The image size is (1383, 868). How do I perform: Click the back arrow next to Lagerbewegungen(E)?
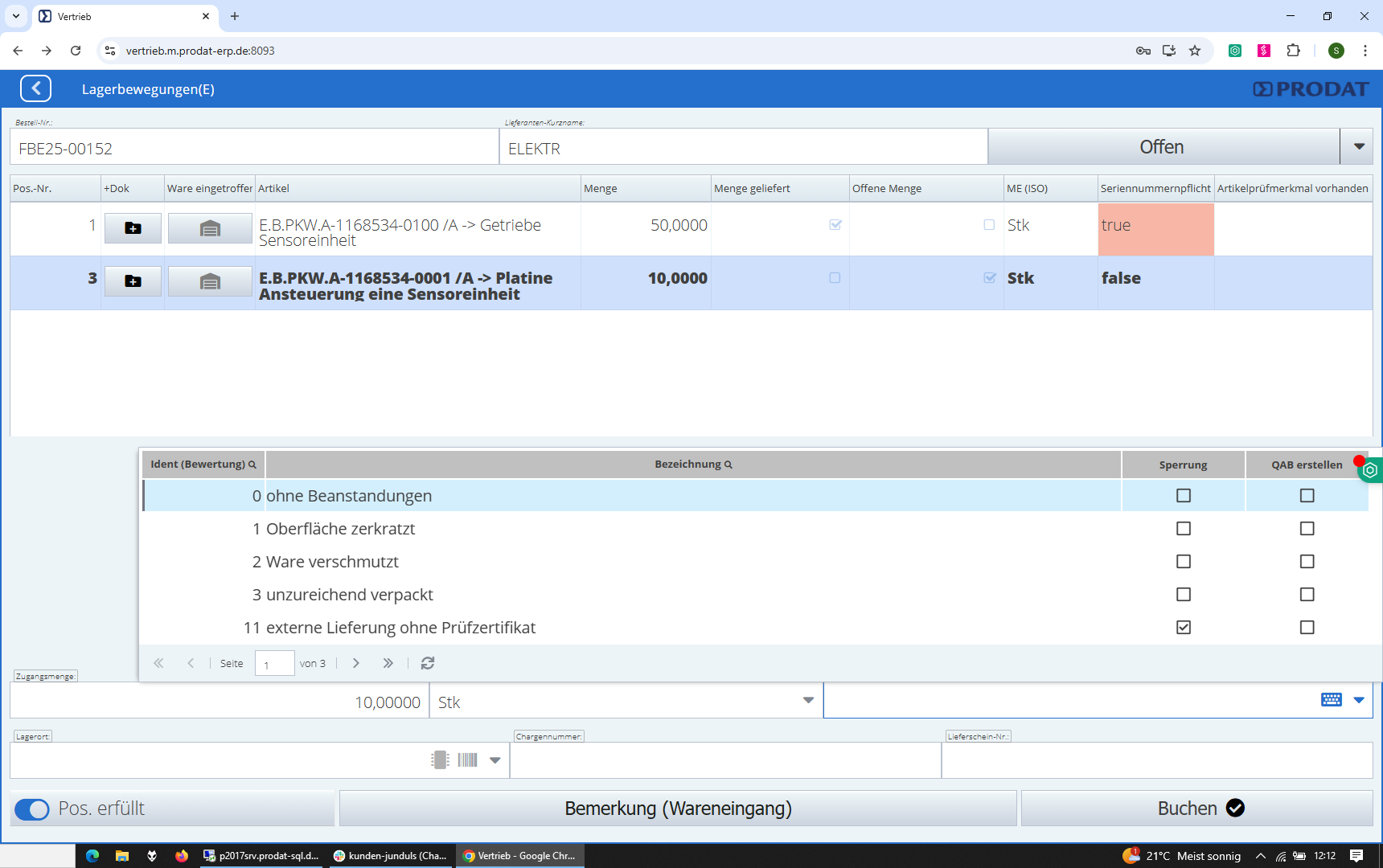36,88
